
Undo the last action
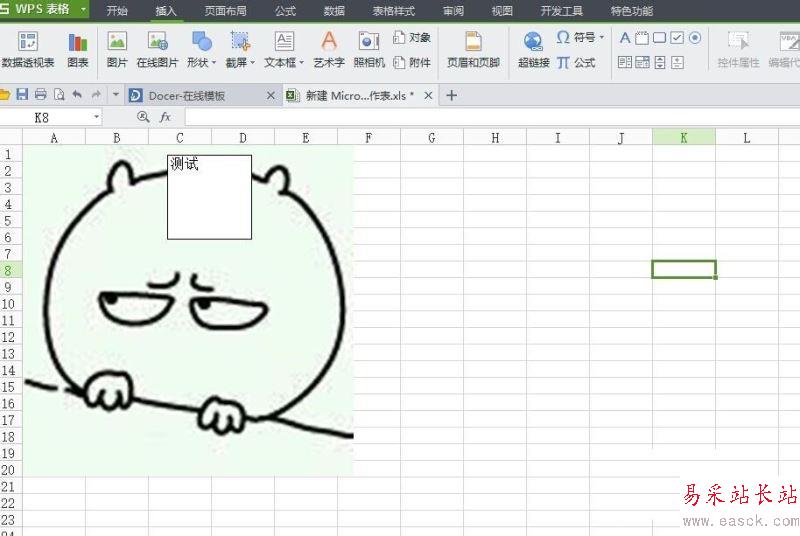77,94
